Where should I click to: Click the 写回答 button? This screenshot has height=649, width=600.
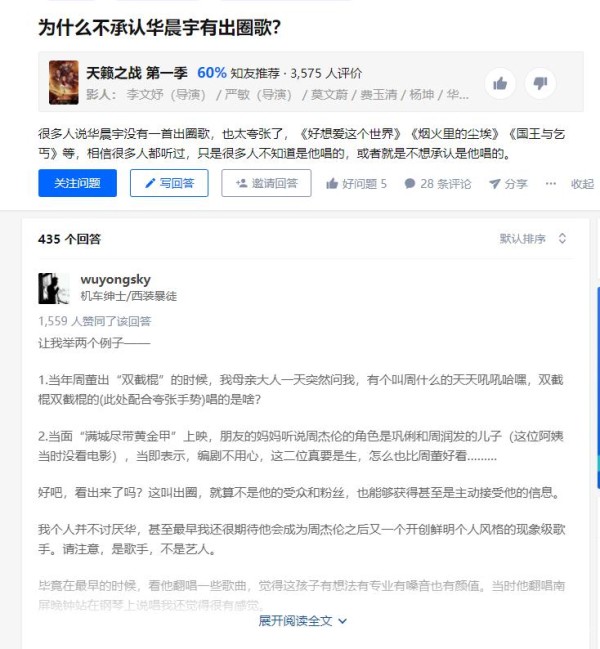pos(169,183)
